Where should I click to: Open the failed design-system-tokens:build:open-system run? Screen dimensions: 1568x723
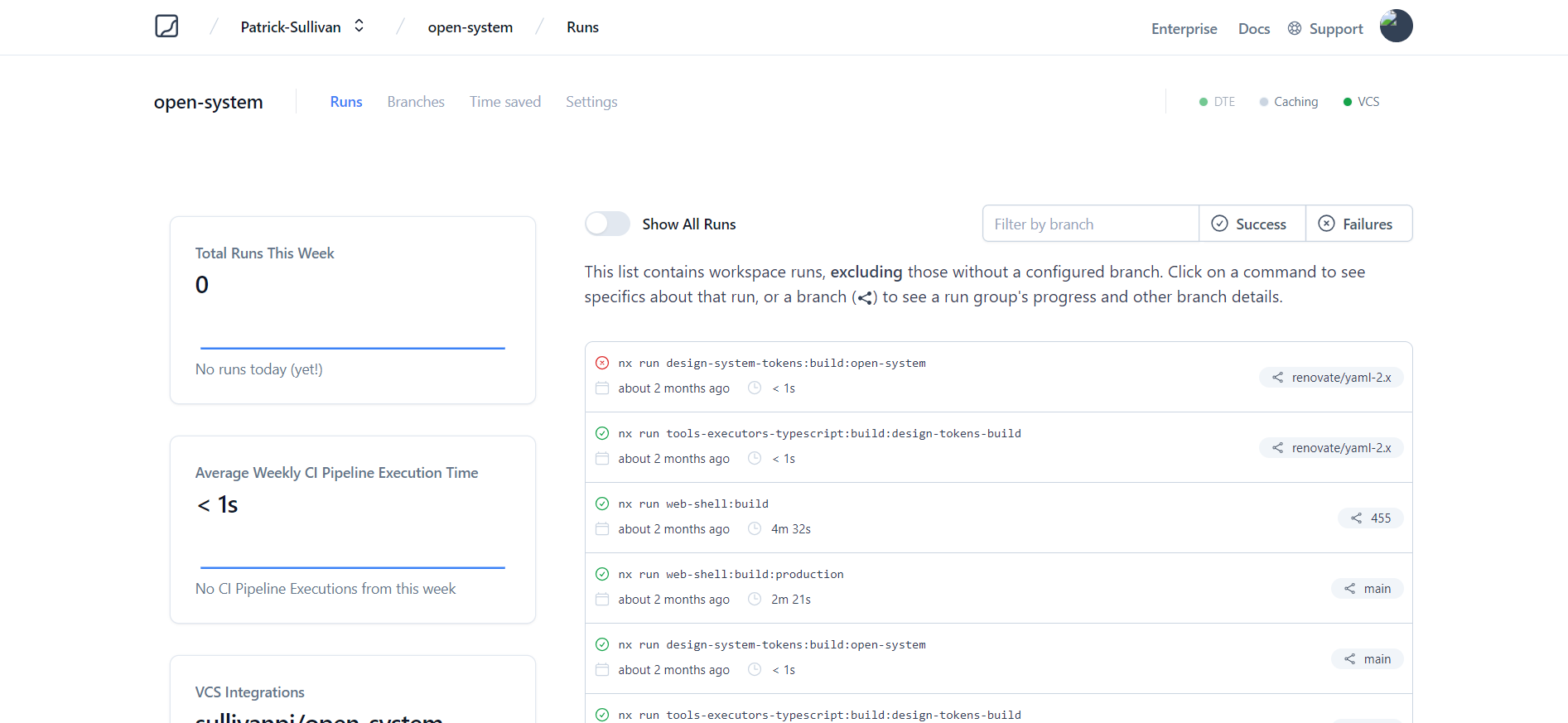point(772,363)
